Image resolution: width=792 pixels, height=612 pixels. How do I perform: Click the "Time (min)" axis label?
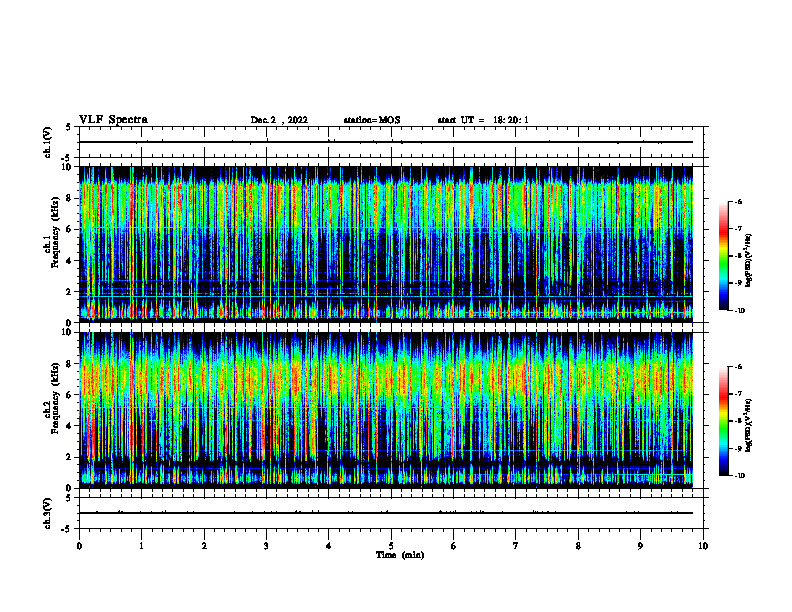(400, 555)
